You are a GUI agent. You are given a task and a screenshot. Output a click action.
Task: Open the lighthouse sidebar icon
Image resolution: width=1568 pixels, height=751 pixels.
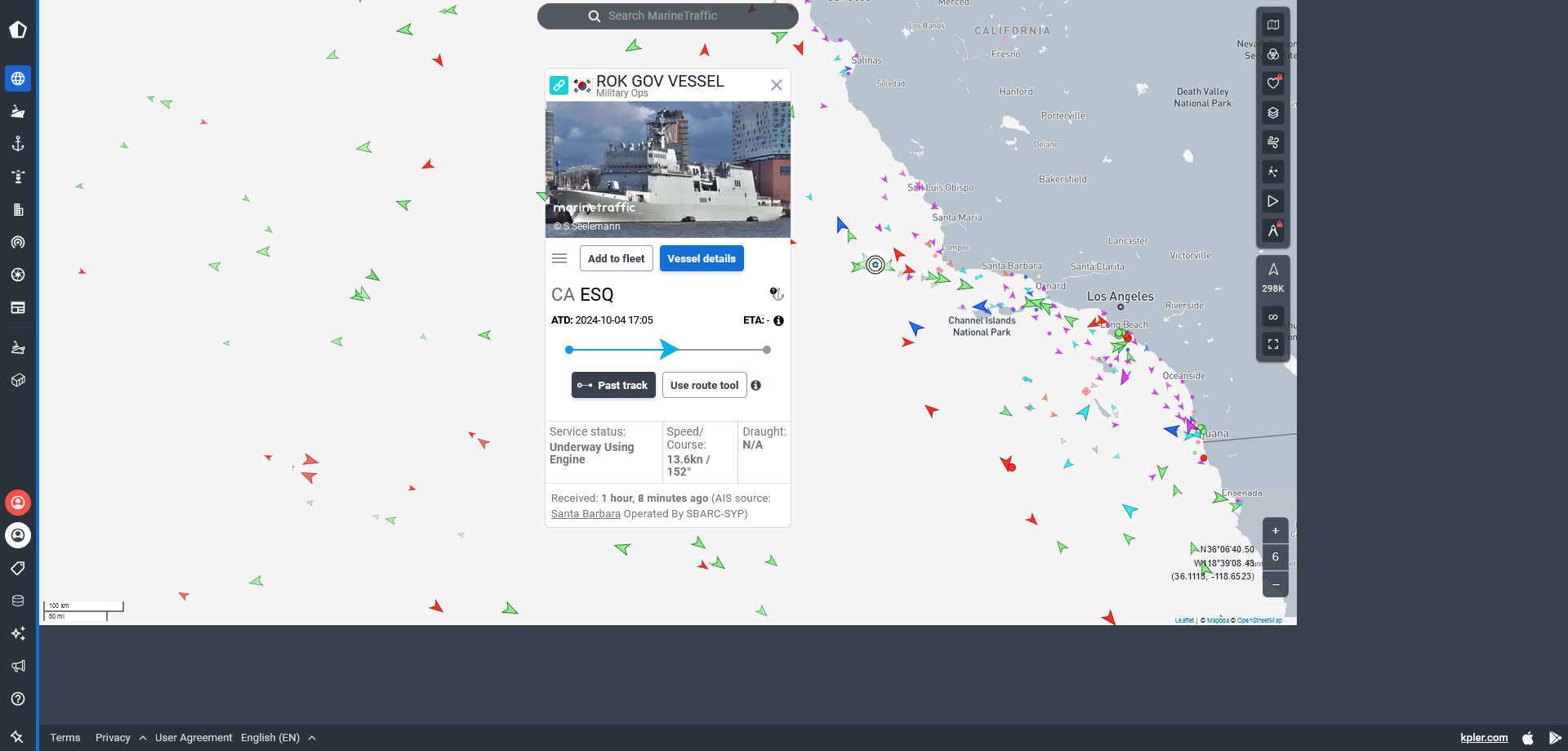pos(18,177)
